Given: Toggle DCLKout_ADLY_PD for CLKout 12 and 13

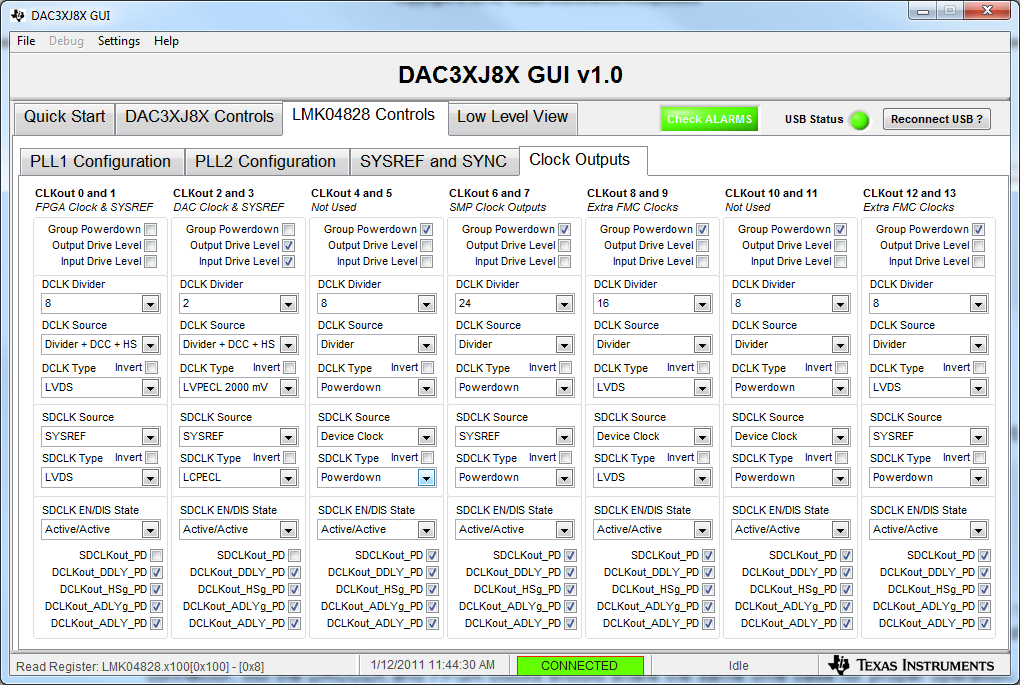Looking at the screenshot, I should pos(985,623).
